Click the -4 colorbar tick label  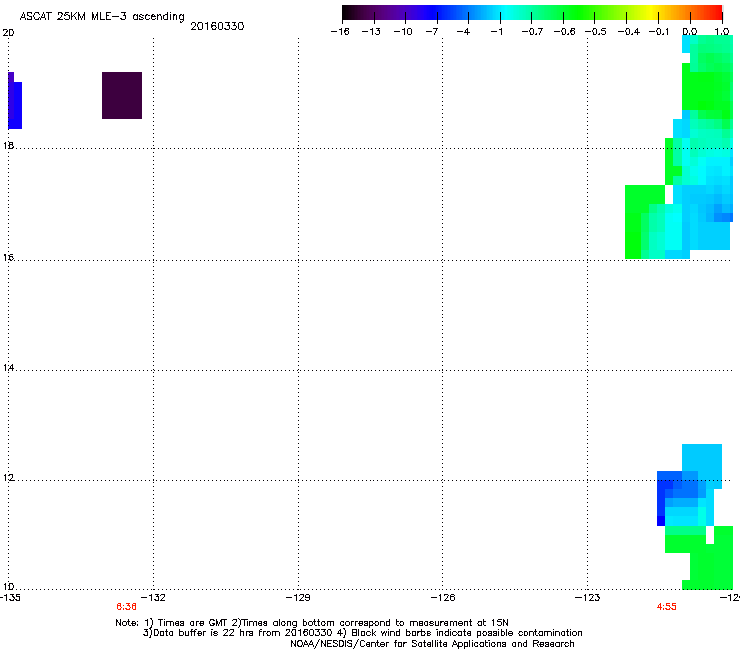[x=463, y=32]
